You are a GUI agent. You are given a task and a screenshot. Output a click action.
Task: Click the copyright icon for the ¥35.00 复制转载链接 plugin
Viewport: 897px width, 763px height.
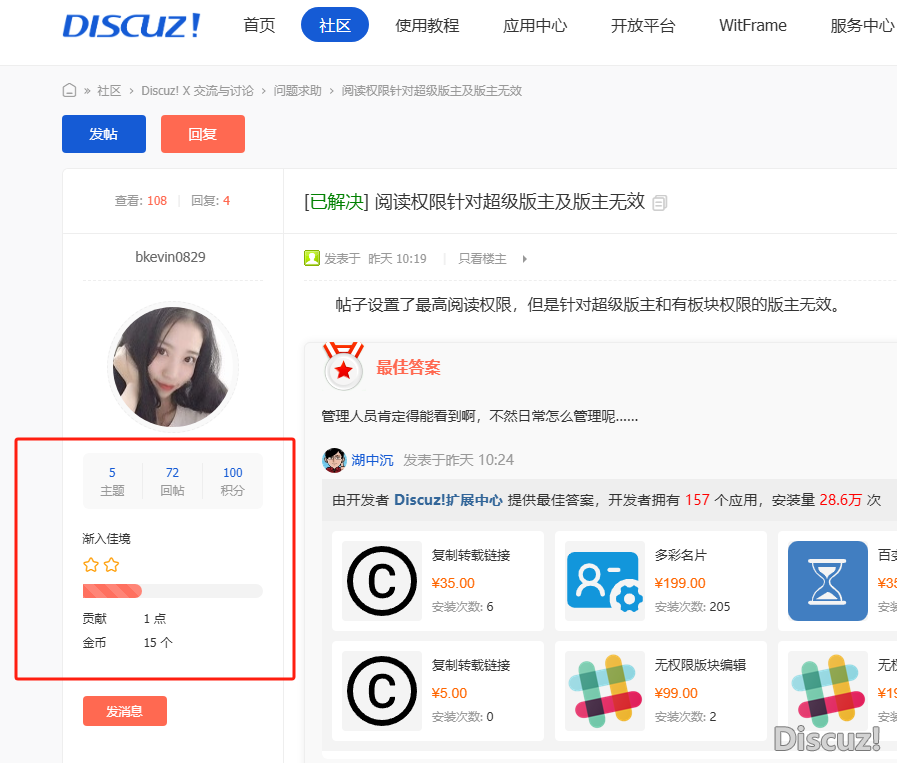[383, 581]
